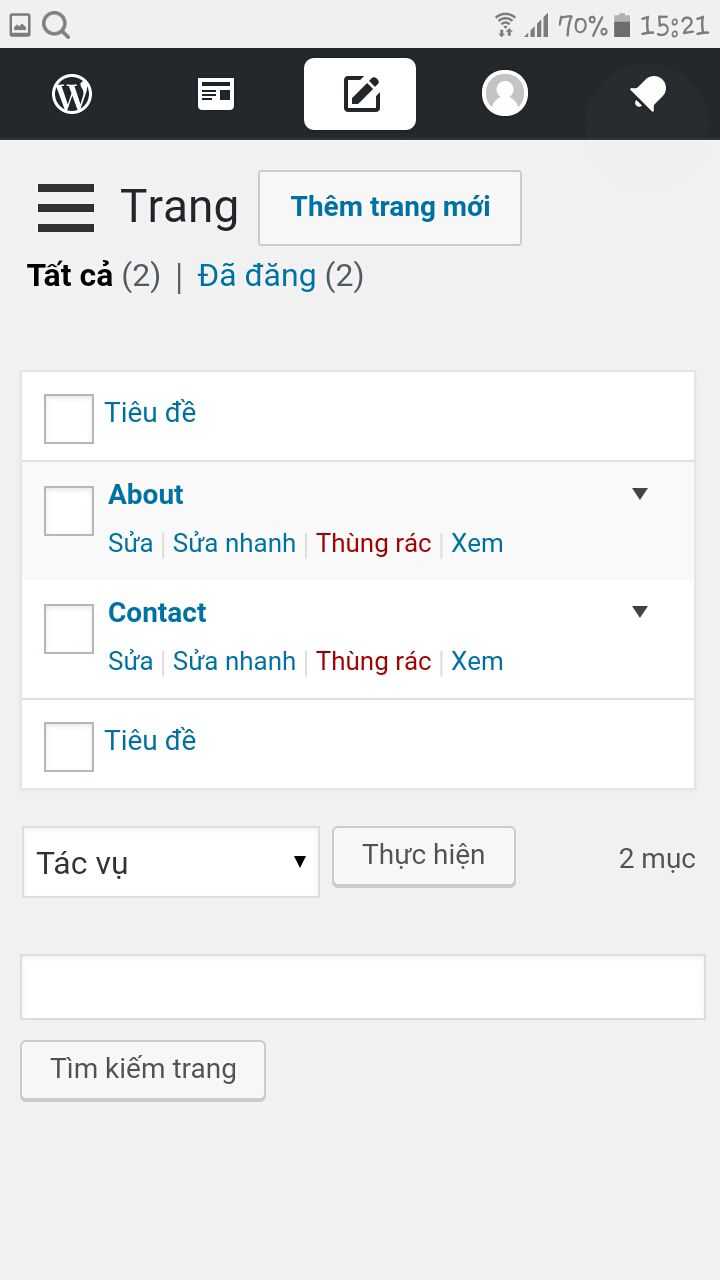Viewport: 720px width, 1280px height.
Task: Open the notifications bell icon
Action: pyautogui.click(x=648, y=94)
